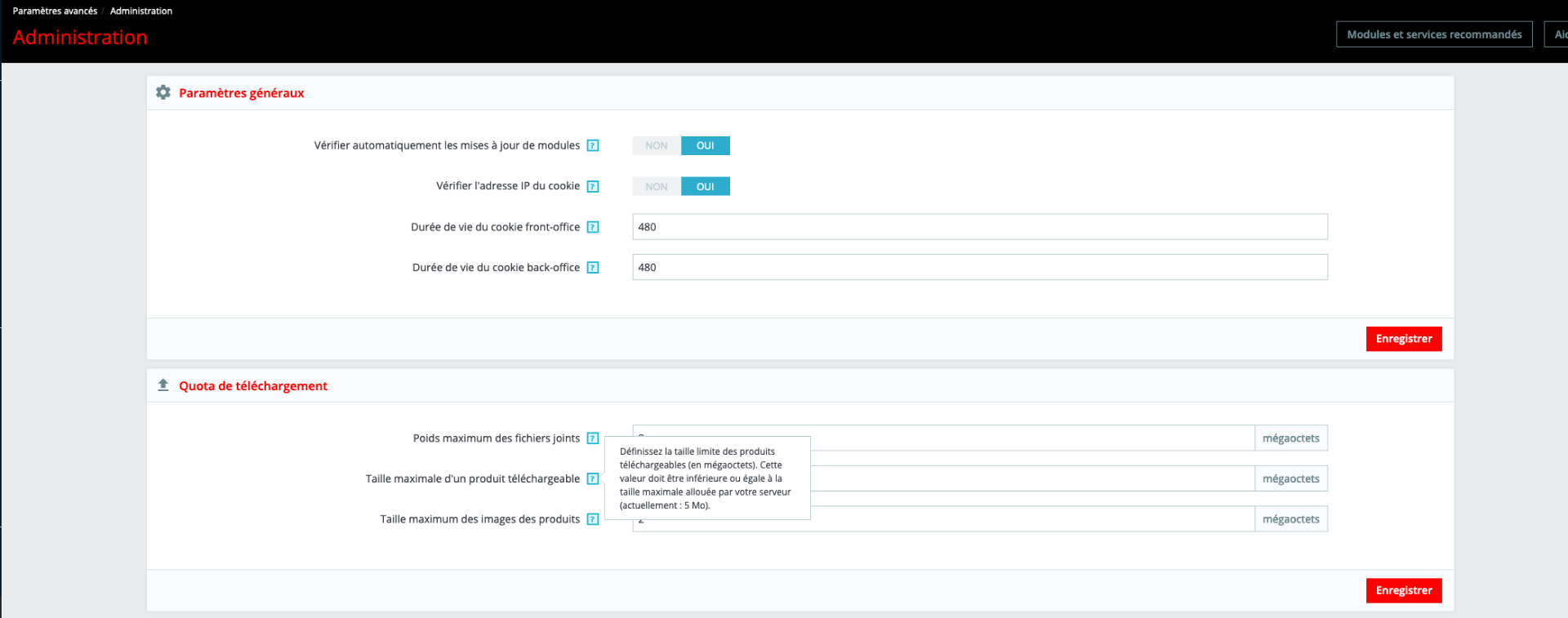The height and width of the screenshot is (618, 1568).
Task: Focus the front-office cookie lifetime field
Action: [980, 227]
